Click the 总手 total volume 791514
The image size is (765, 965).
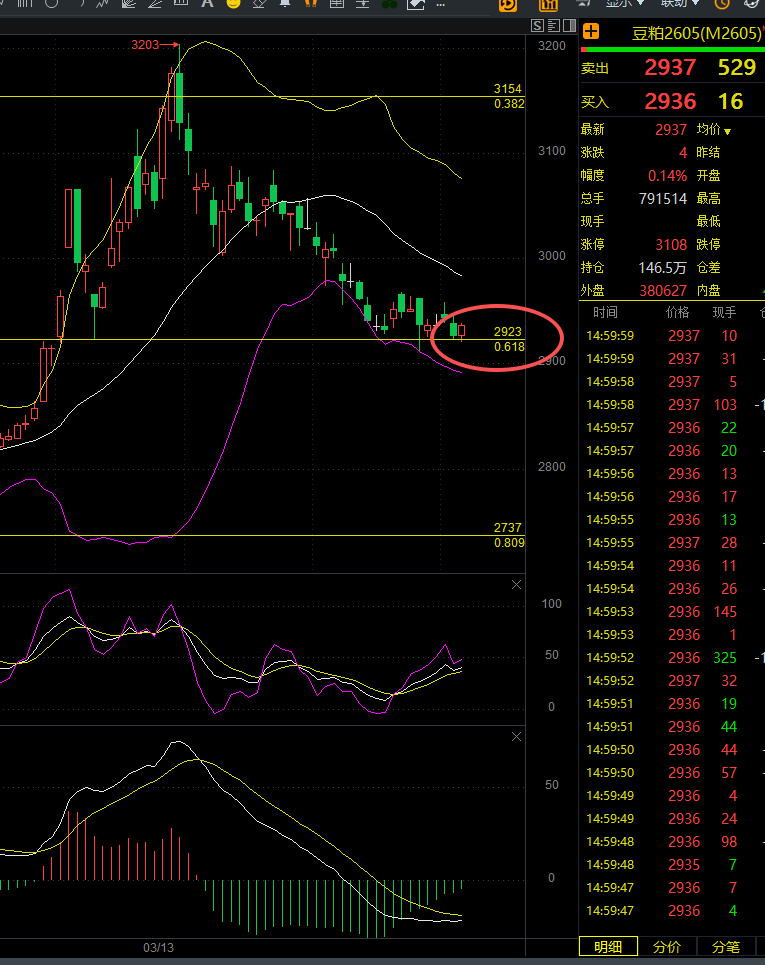coord(663,199)
